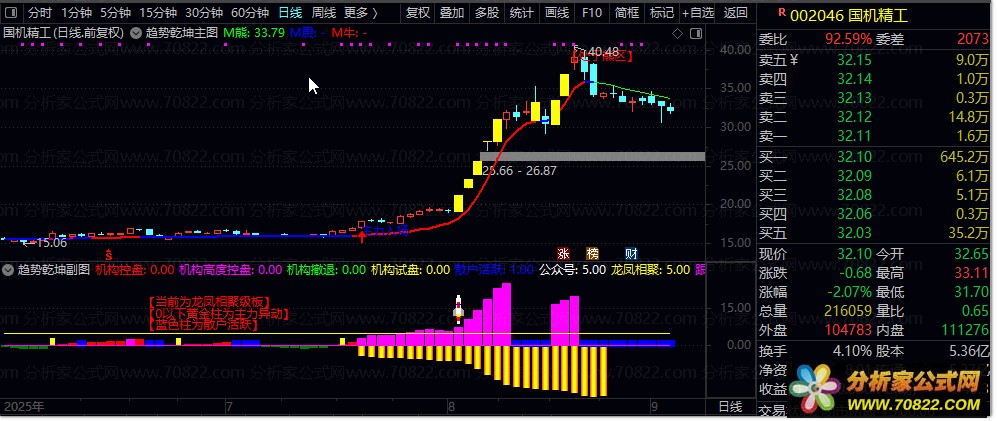The width and height of the screenshot is (997, 421).
Task: Click the 委差 2073 value
Action: point(973,39)
